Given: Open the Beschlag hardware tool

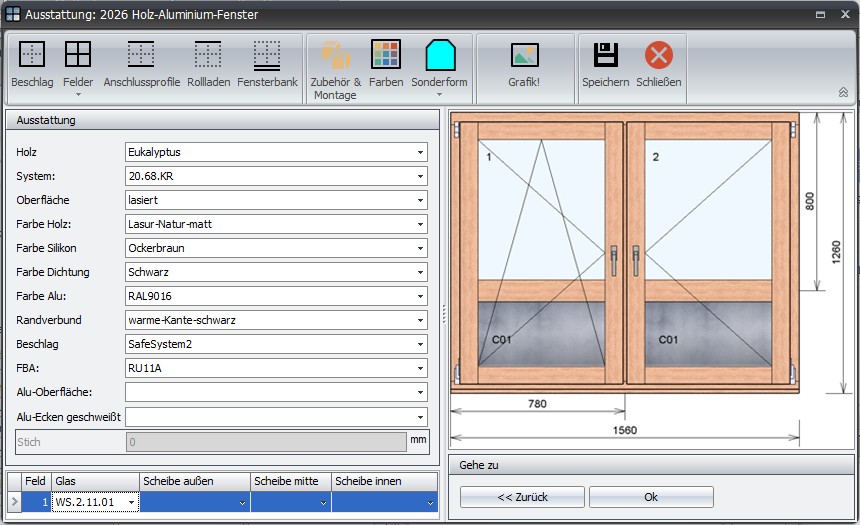Looking at the screenshot, I should (32, 54).
